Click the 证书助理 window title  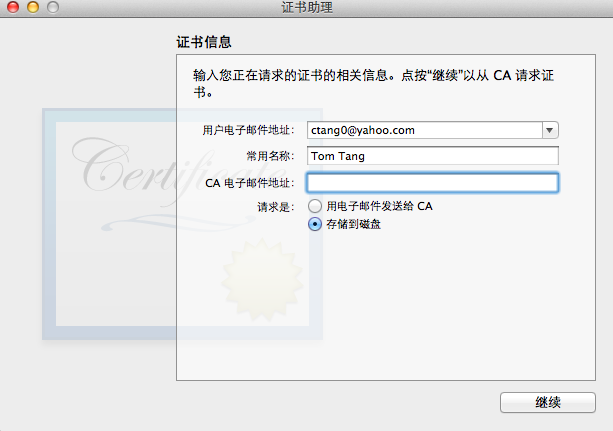point(307,7)
